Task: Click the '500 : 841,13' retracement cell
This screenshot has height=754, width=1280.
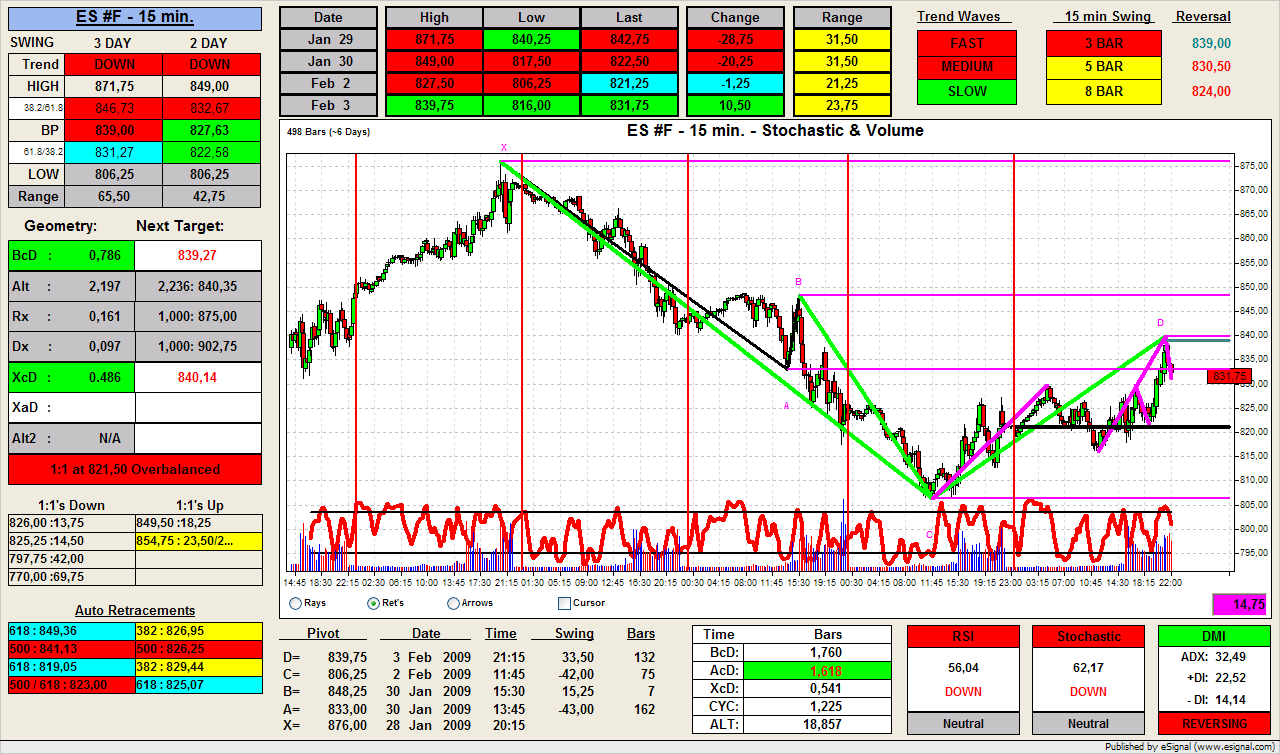Action: [72, 648]
